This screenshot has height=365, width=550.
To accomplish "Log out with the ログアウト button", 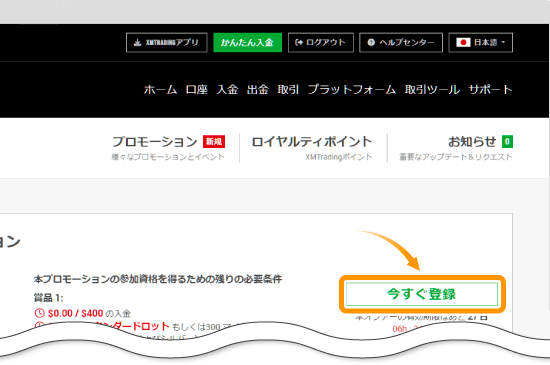I will [x=321, y=42].
